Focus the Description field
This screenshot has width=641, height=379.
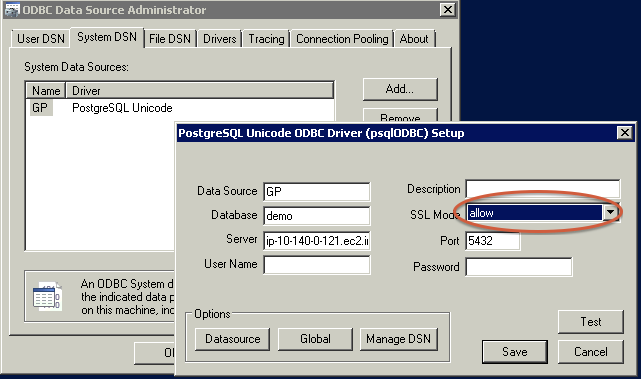543,189
